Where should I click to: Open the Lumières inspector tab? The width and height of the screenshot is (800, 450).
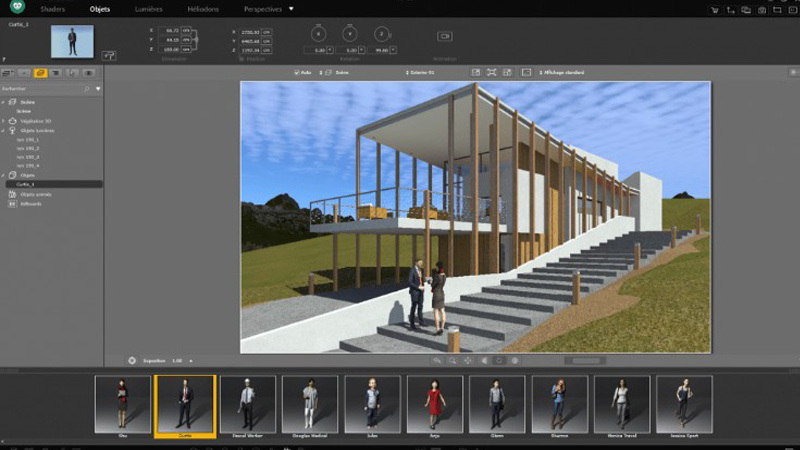148,9
